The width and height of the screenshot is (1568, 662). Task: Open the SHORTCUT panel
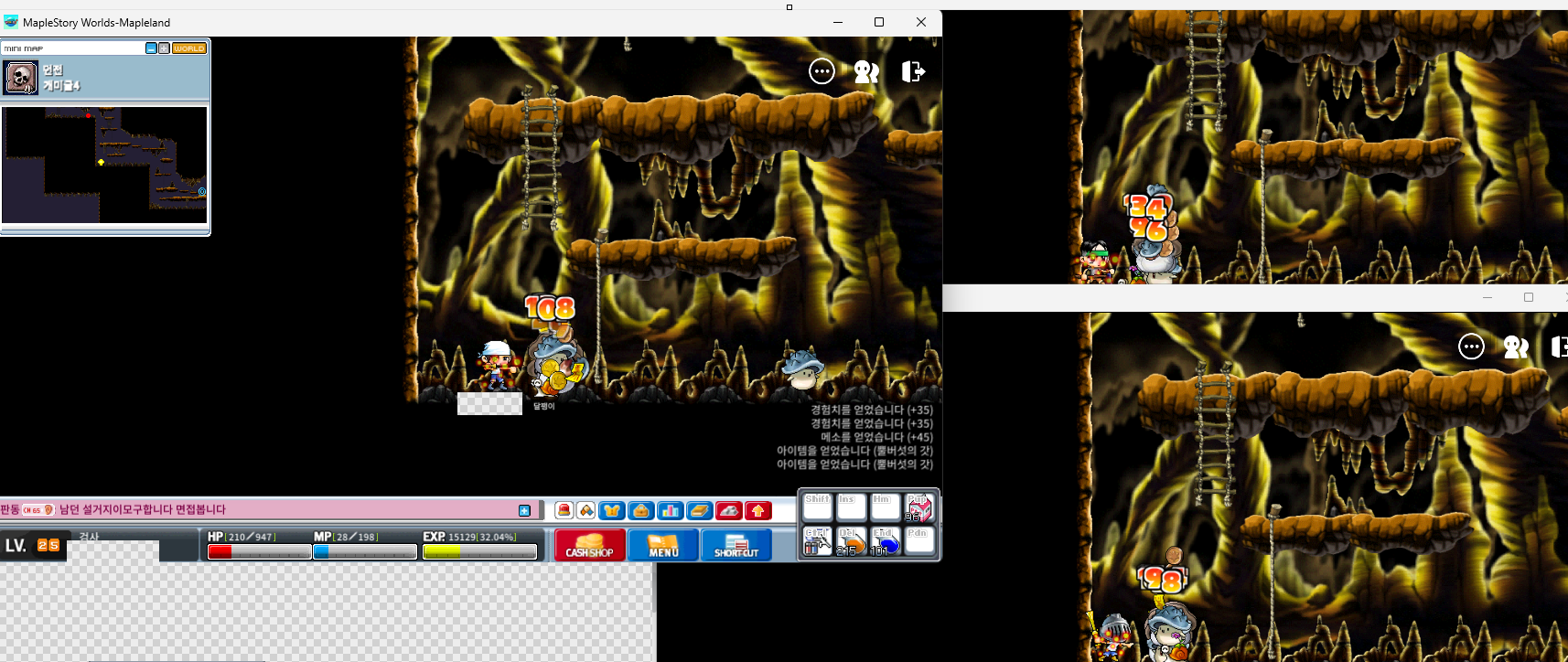736,545
